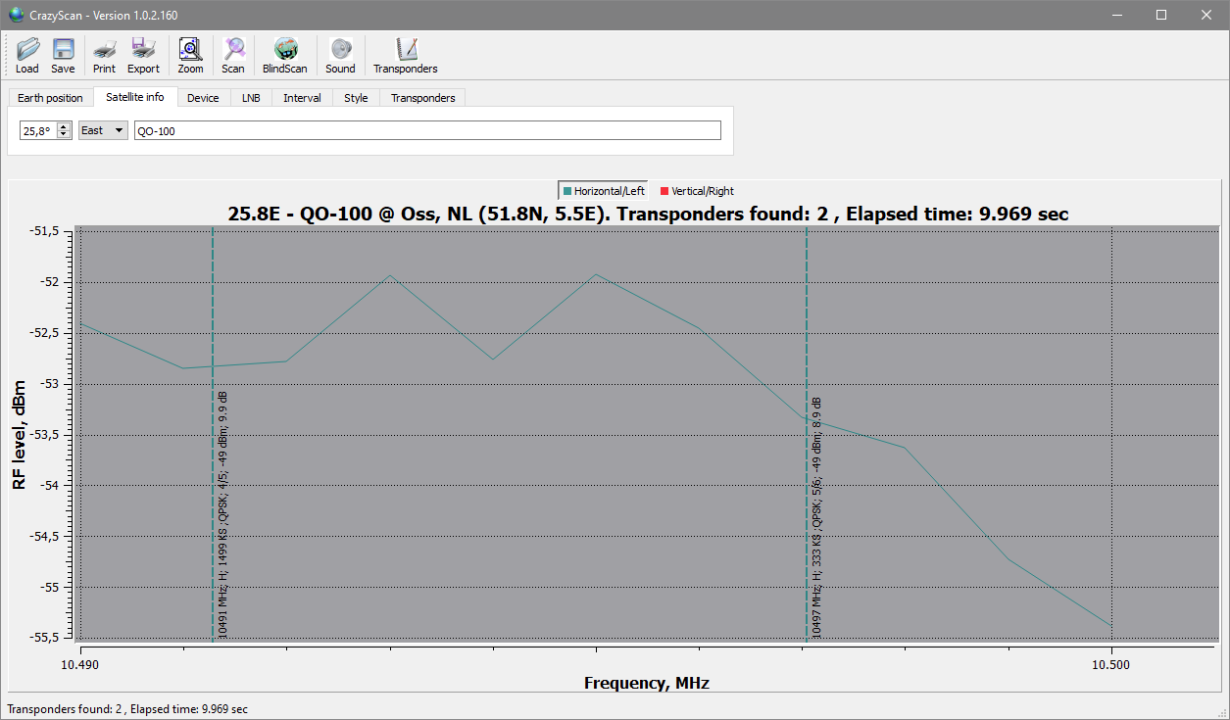Print the spectrum chart
This screenshot has width=1230, height=720.
point(104,55)
